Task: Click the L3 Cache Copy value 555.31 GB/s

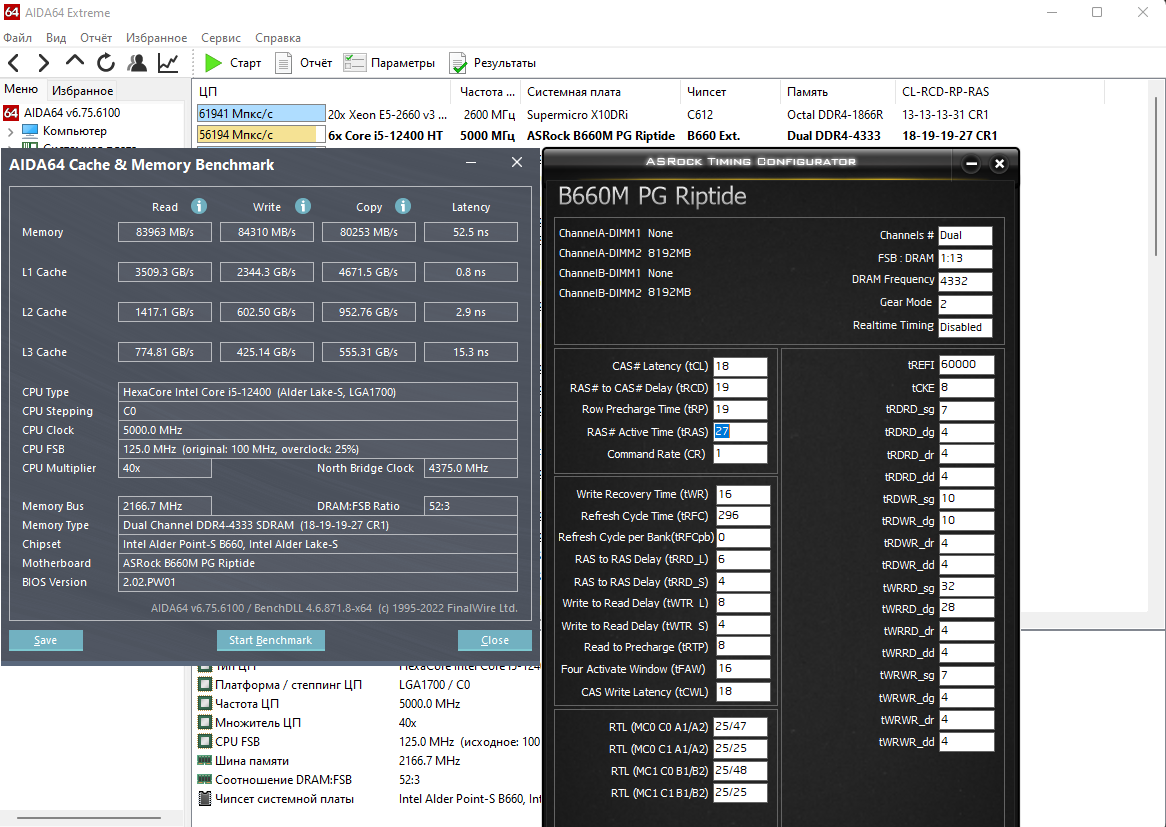Action: coord(369,352)
